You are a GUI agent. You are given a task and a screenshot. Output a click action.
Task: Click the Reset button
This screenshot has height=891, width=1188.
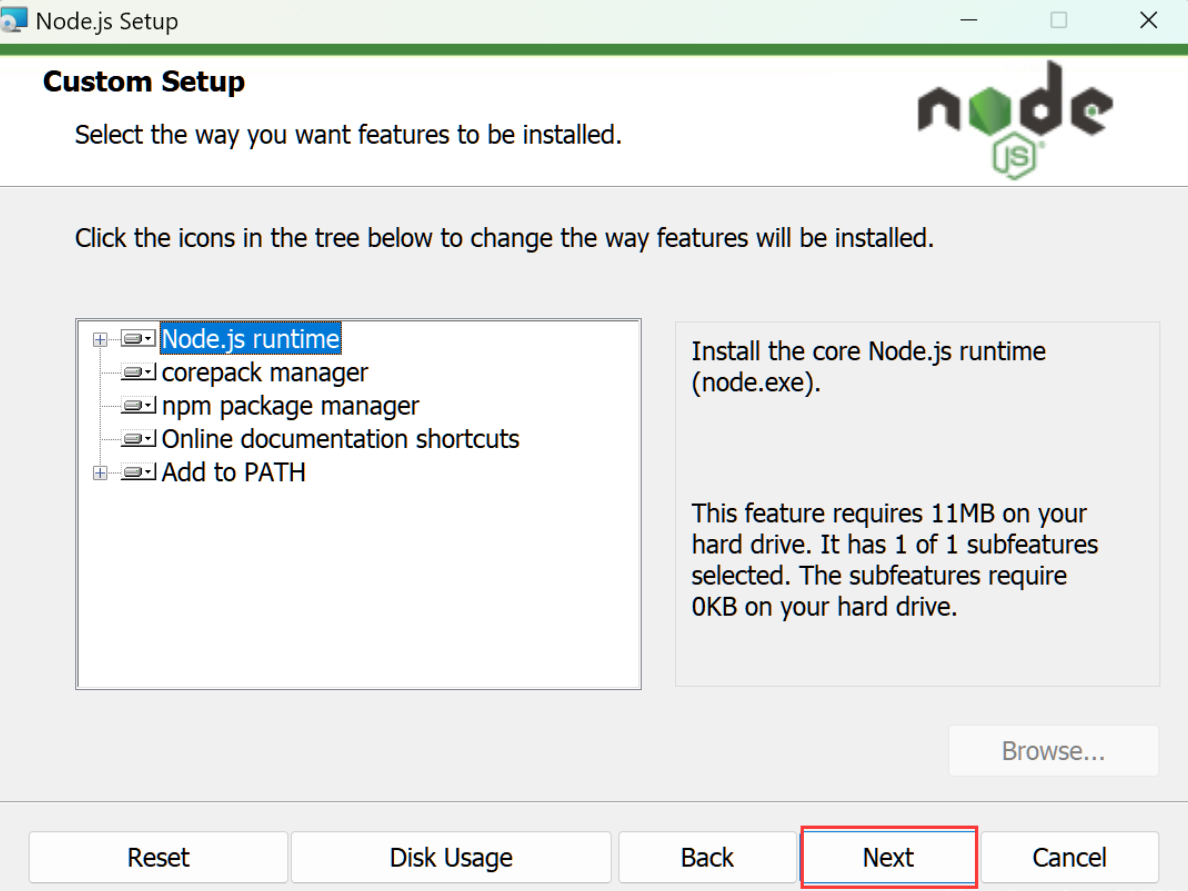point(158,857)
